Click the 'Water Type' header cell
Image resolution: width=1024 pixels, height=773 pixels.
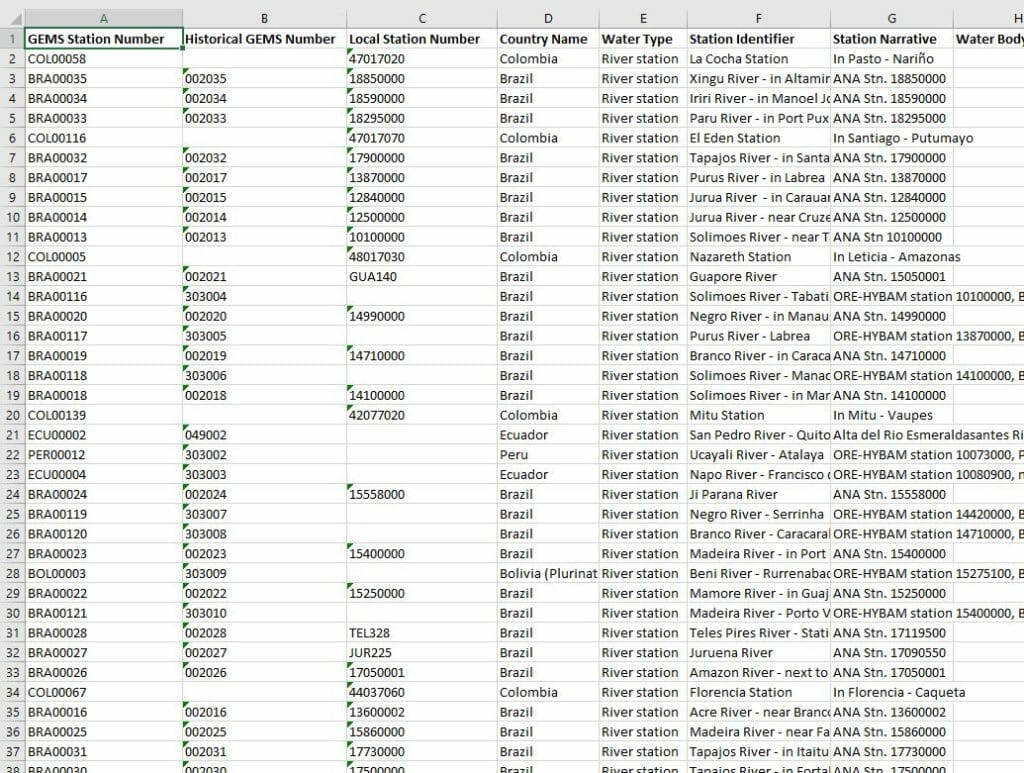pos(643,39)
